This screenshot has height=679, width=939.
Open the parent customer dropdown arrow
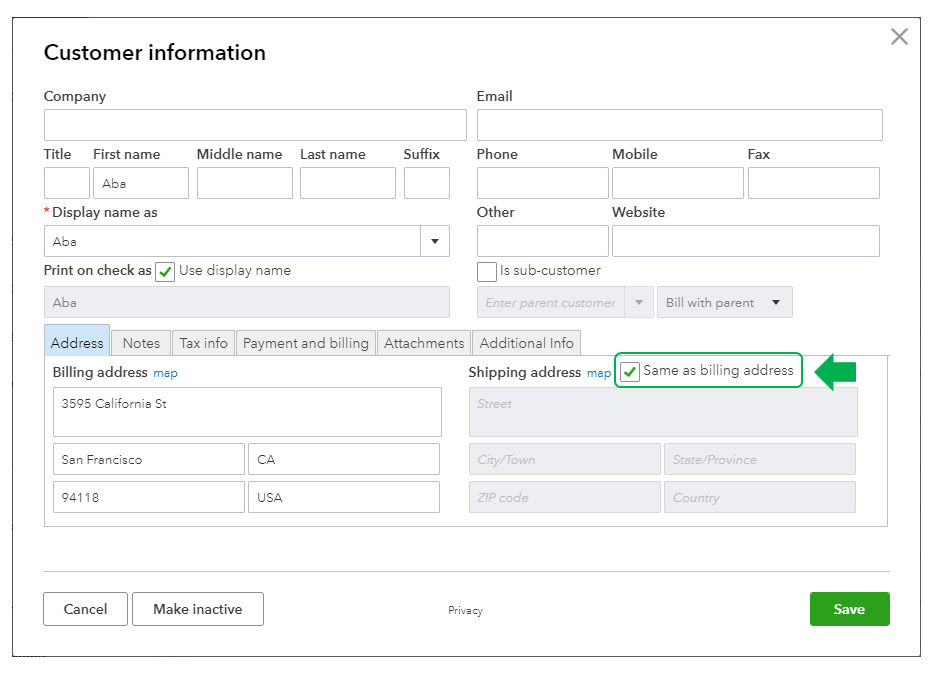click(638, 303)
